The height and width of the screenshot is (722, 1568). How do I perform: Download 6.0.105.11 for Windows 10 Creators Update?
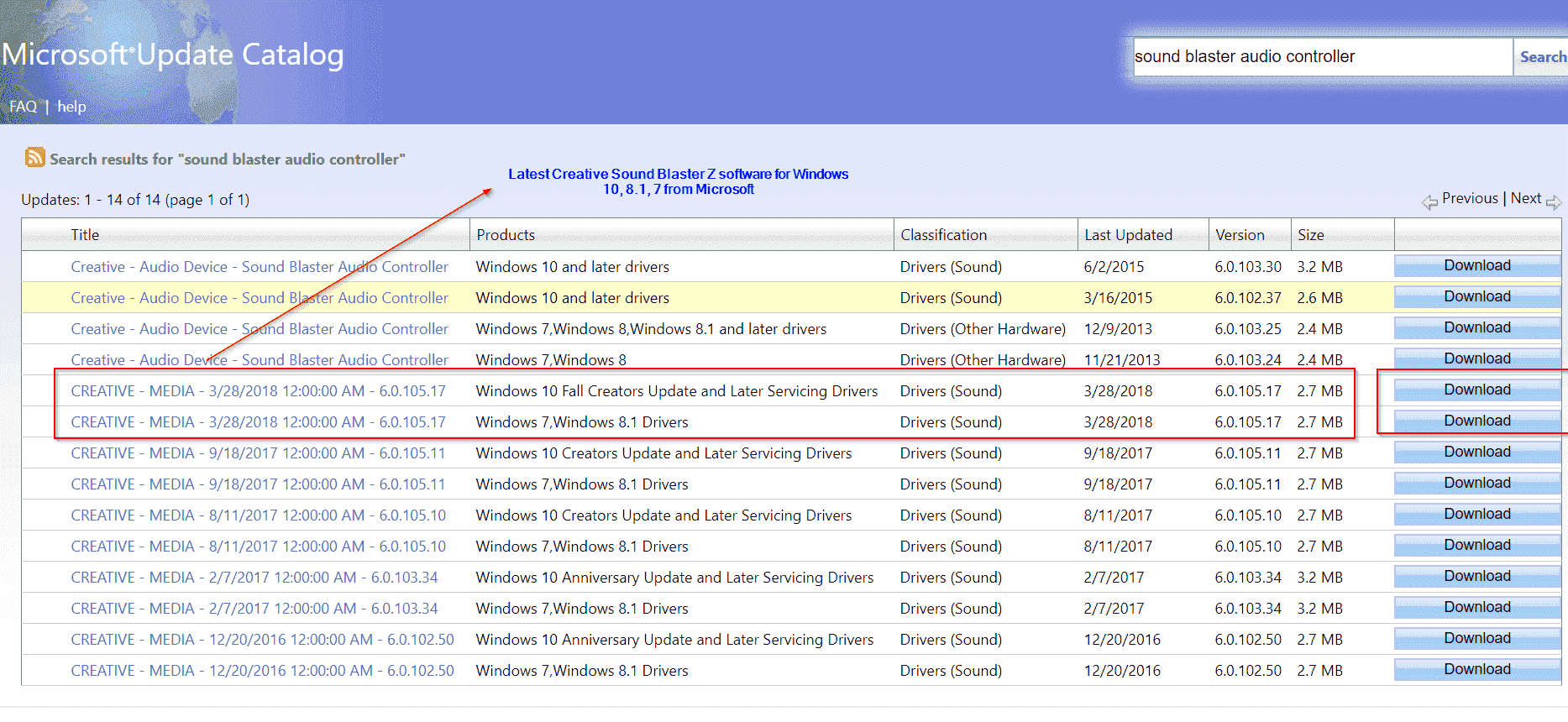(1477, 452)
